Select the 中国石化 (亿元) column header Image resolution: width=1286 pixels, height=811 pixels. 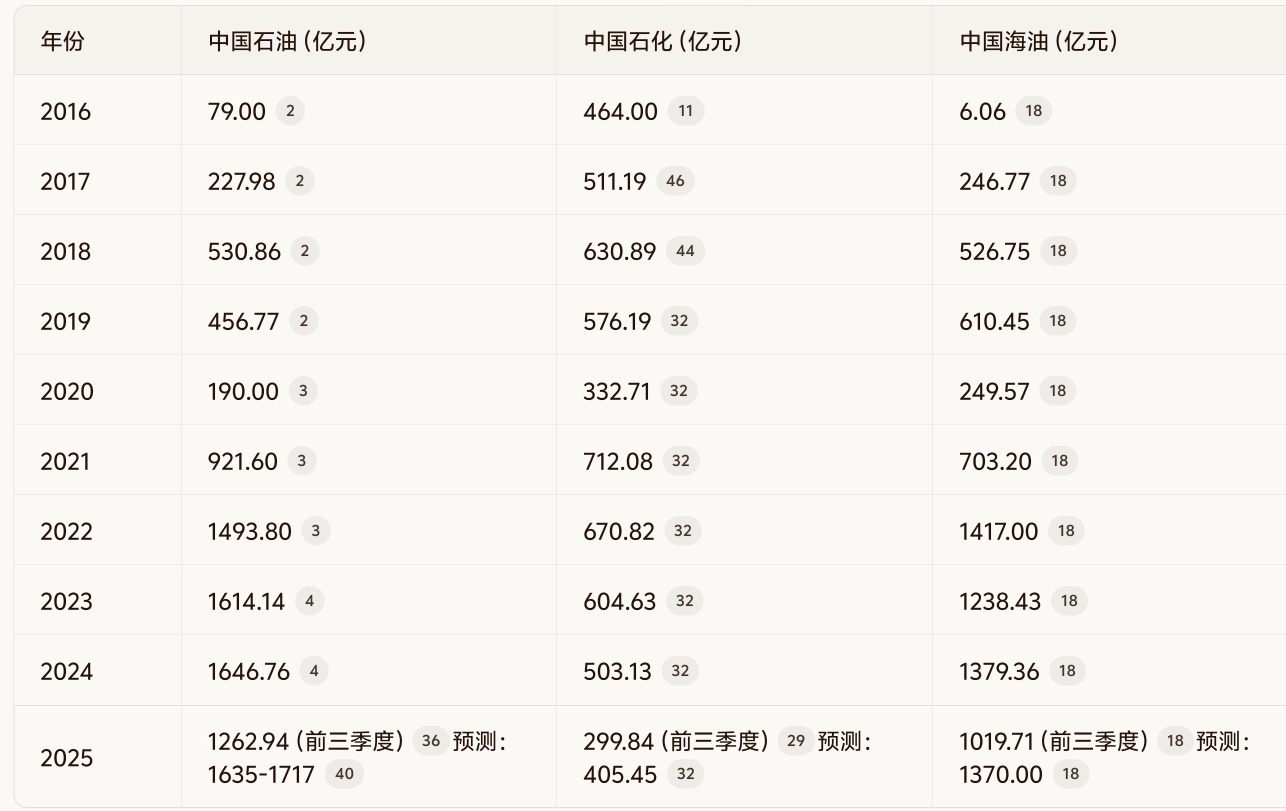point(663,41)
